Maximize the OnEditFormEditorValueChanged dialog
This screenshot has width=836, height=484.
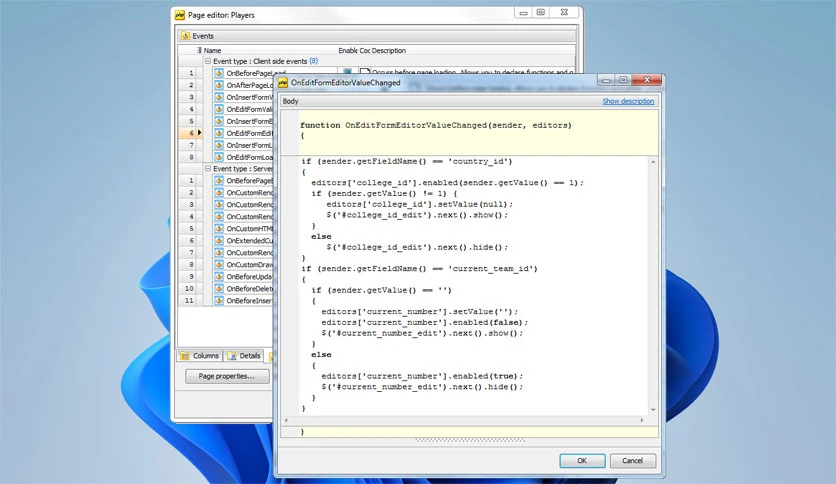623,80
